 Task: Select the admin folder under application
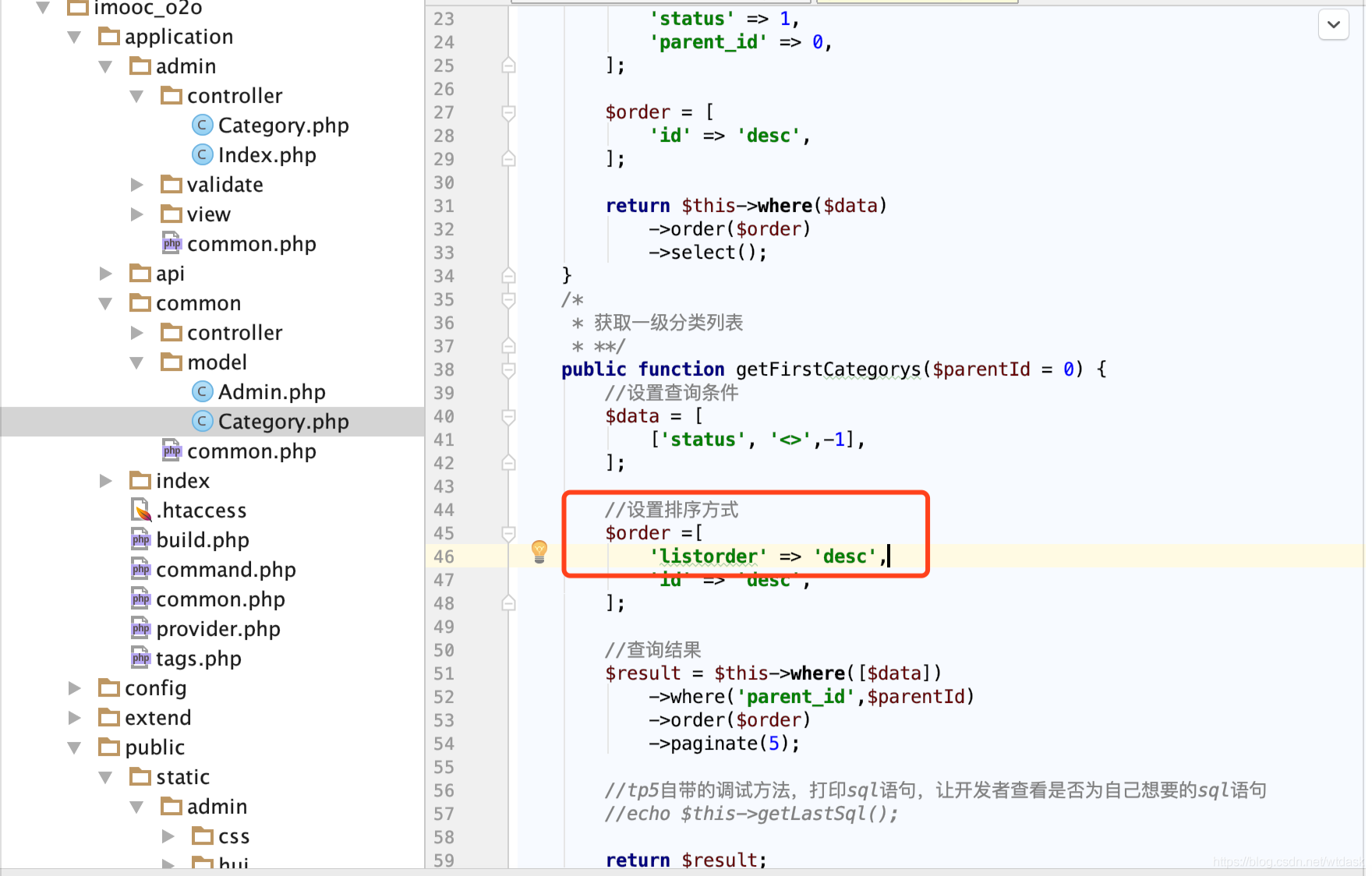click(186, 66)
